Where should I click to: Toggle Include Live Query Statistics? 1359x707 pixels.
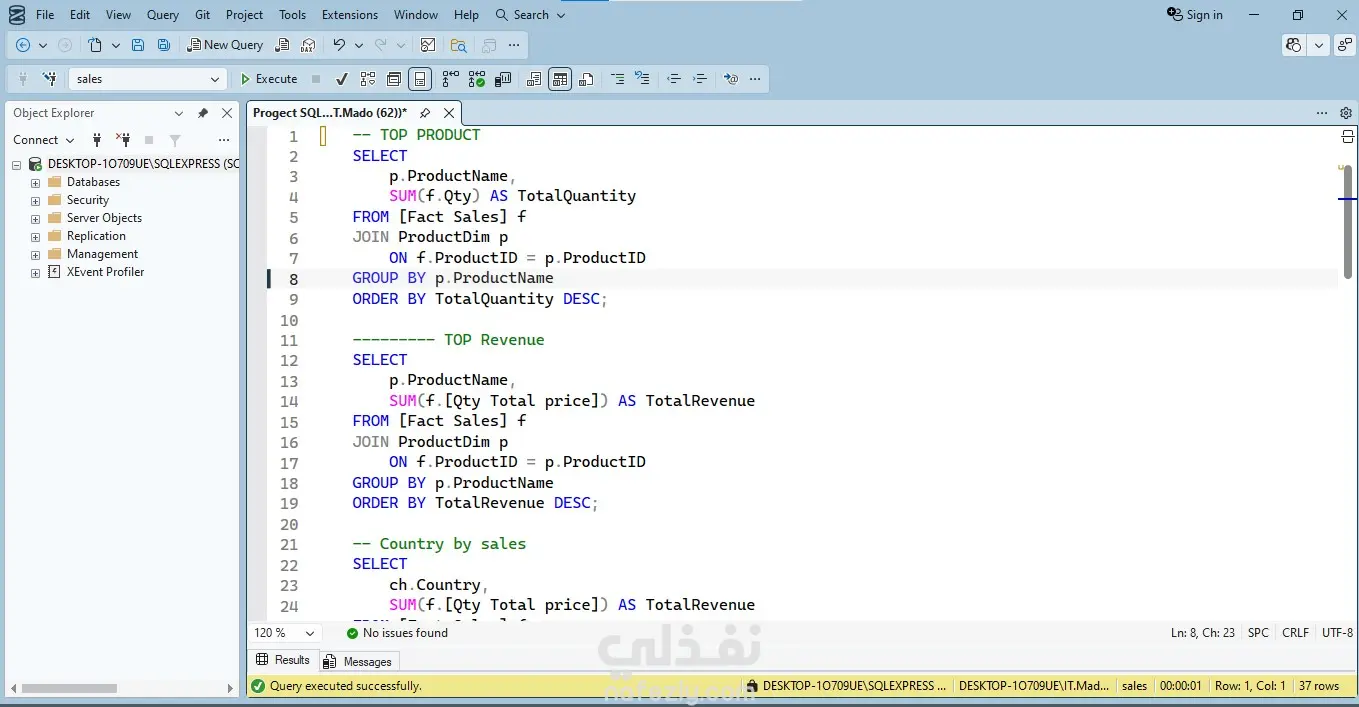(x=476, y=79)
